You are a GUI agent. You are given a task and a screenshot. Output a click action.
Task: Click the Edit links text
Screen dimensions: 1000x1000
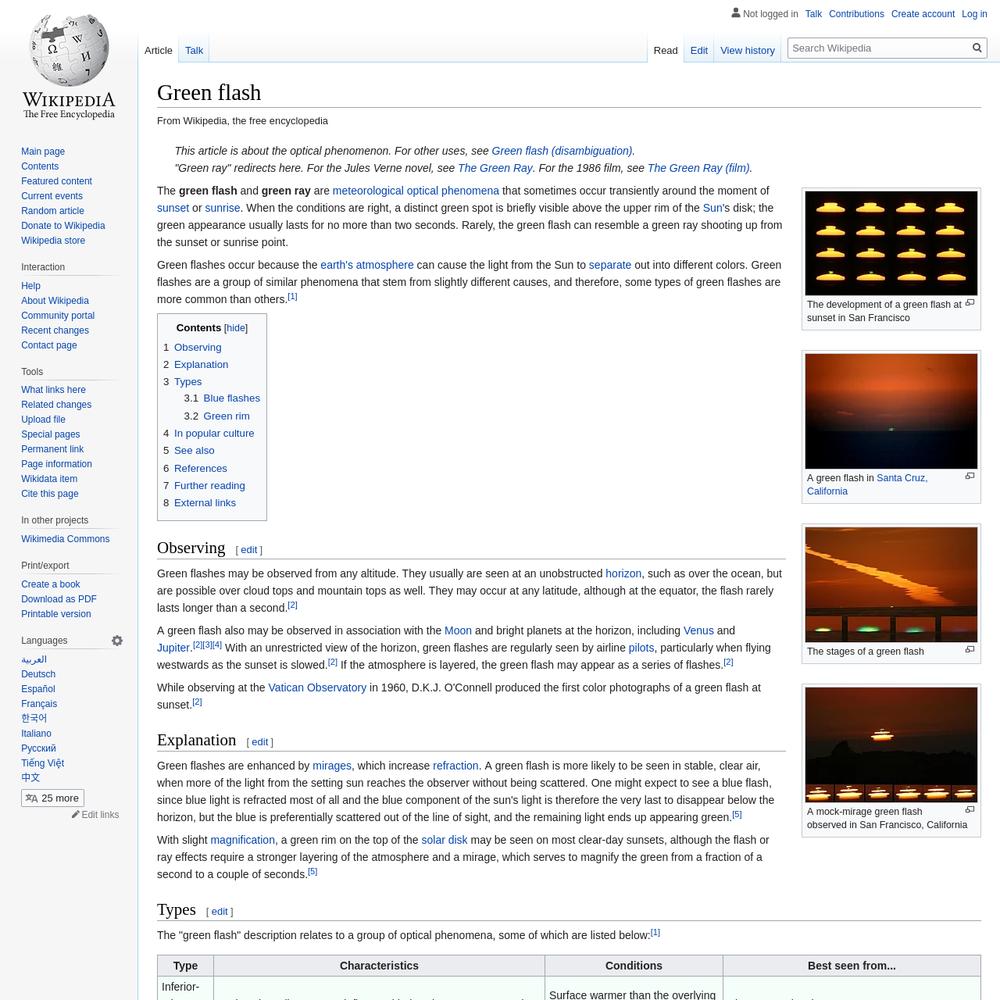100,814
